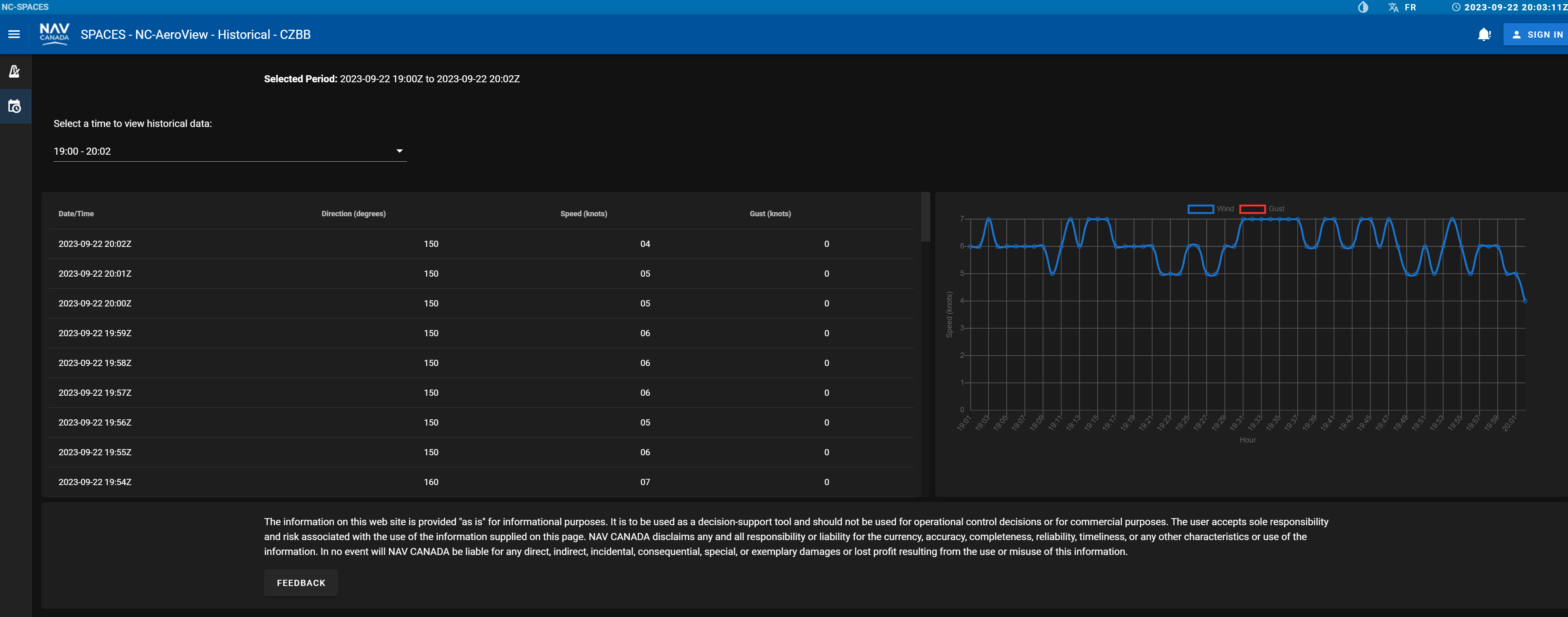Viewport: 1568px width, 617px height.
Task: Open the live wind view sidebar icon
Action: pos(14,71)
